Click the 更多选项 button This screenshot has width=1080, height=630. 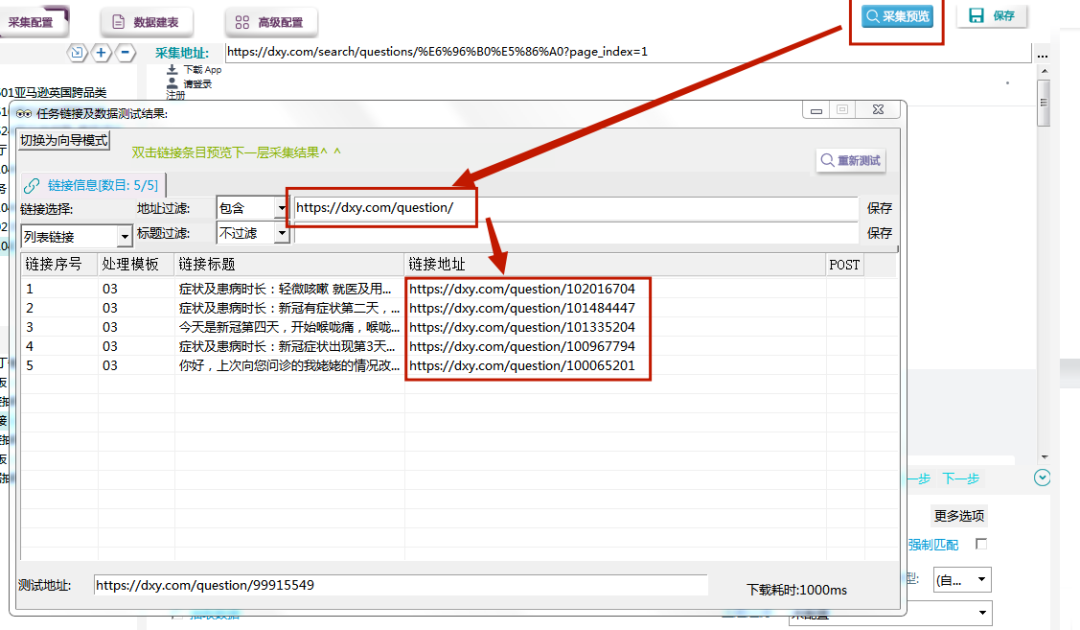point(959,516)
